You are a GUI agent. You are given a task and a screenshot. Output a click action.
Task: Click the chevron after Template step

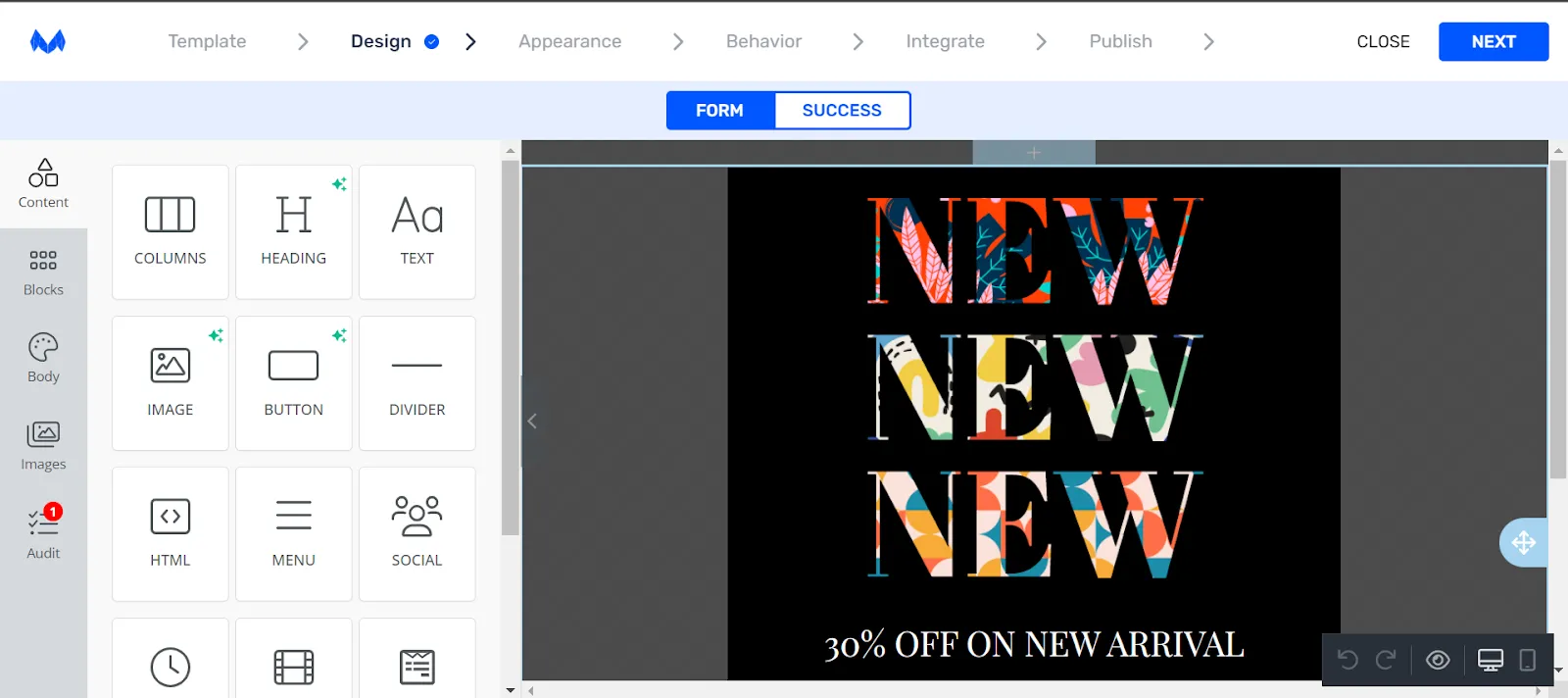point(303,41)
